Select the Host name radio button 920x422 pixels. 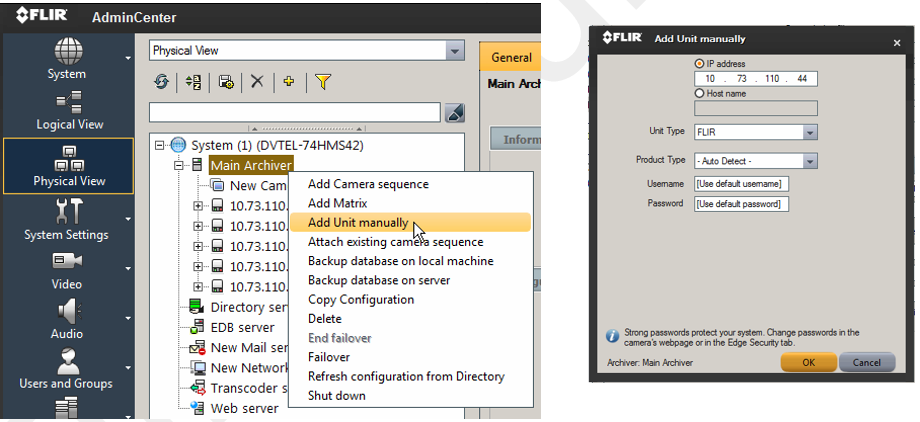pyautogui.click(x=699, y=93)
